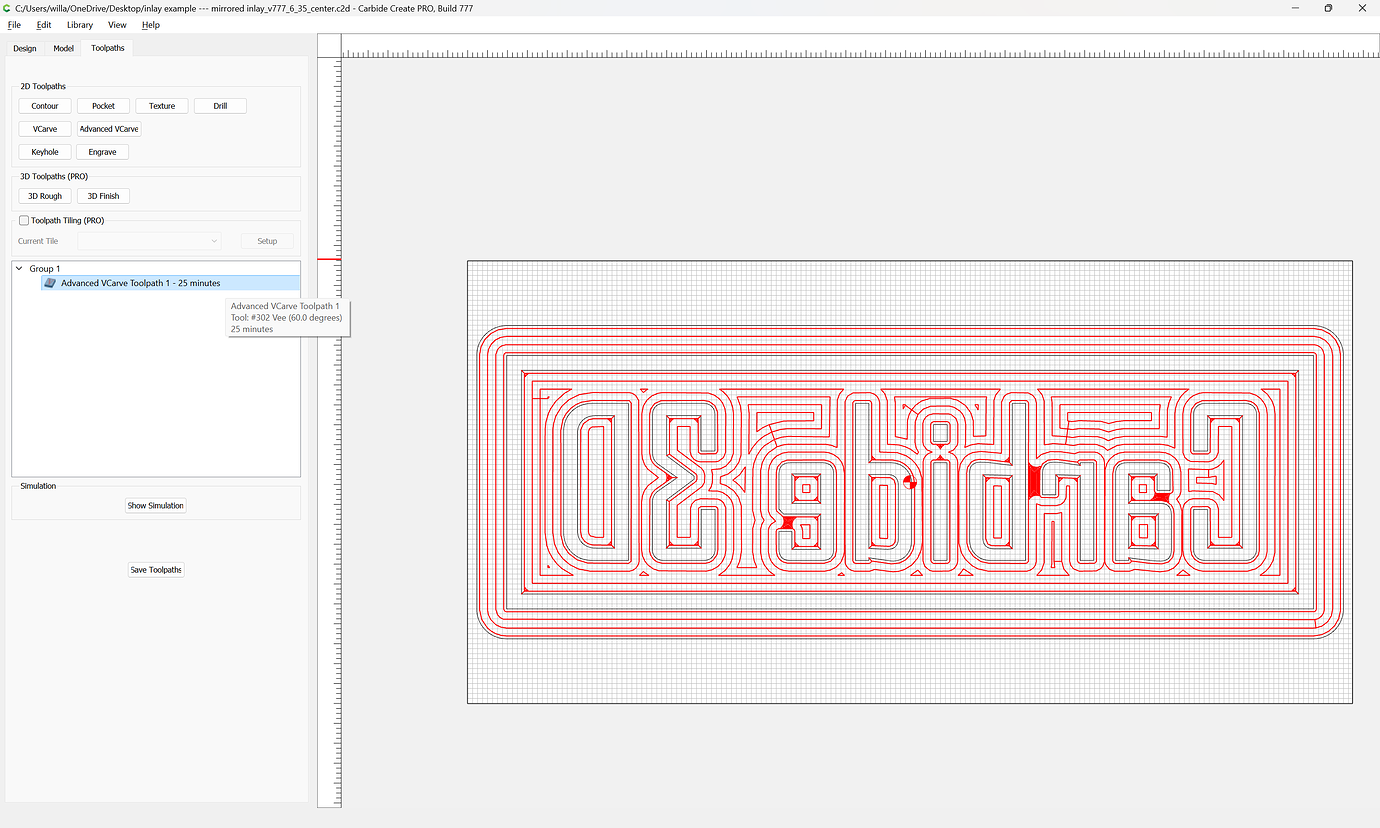Open the File menu
The image size is (1380, 828).
14,25
